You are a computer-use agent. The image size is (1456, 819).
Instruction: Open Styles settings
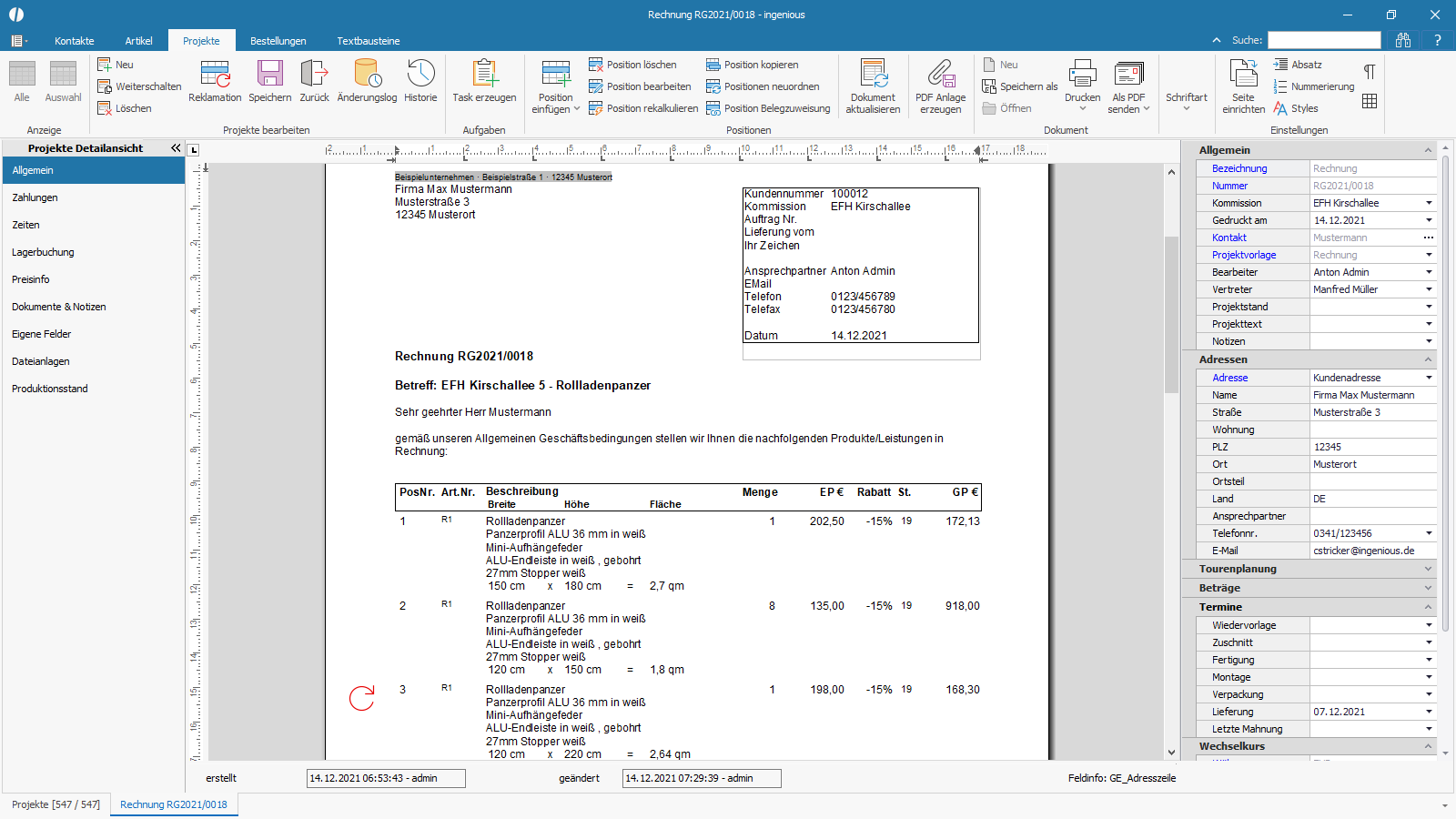(1296, 108)
